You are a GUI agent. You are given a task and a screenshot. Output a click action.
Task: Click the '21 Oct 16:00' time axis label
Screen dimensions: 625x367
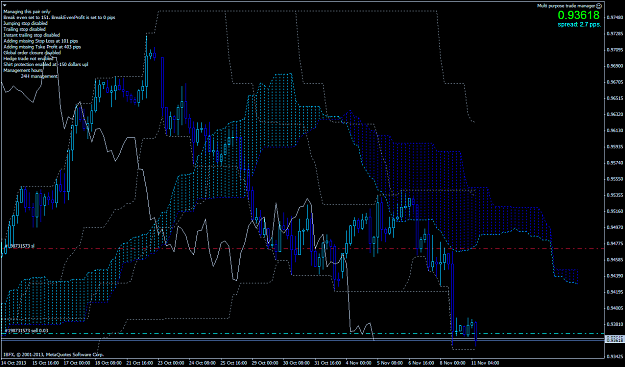141,363
